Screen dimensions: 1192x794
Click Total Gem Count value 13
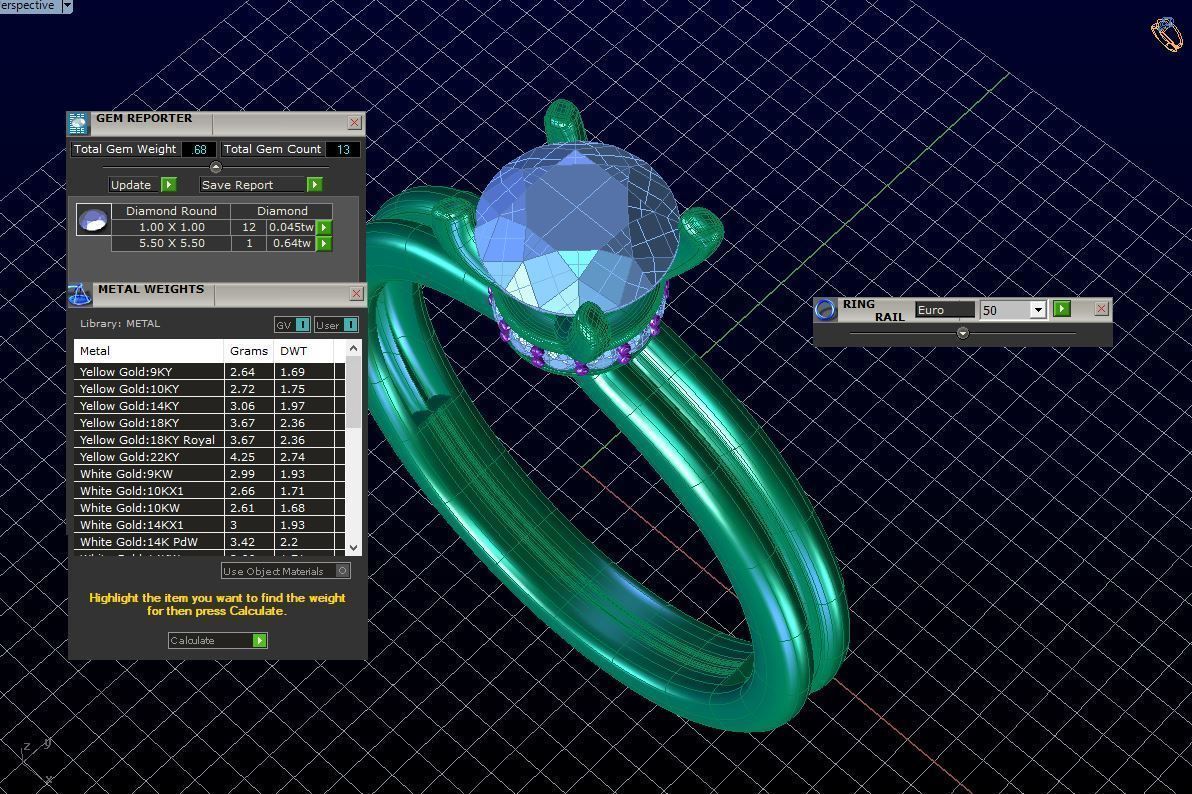click(x=343, y=149)
